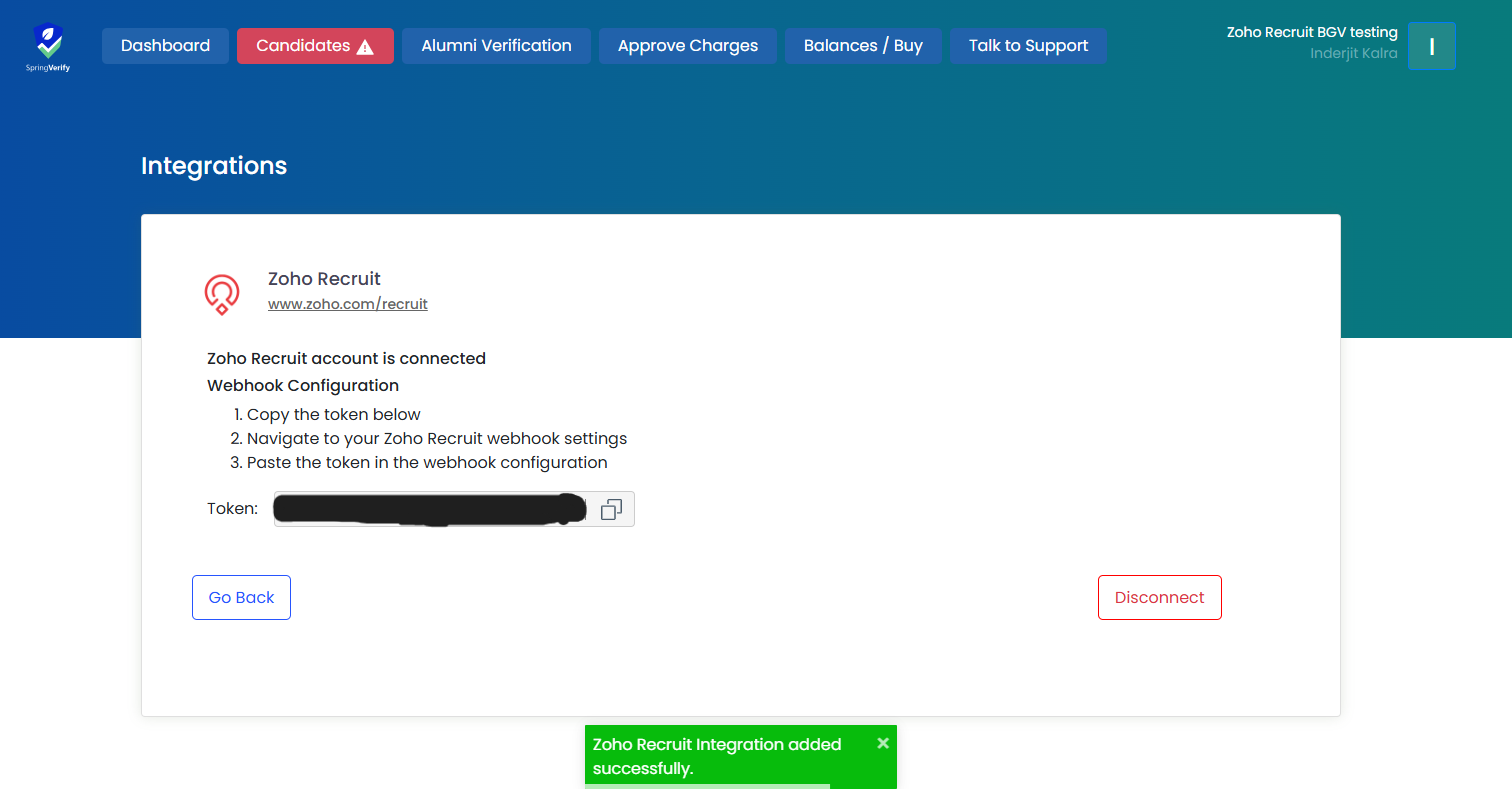
Task: Dismiss the success notification with the X
Action: 883,743
